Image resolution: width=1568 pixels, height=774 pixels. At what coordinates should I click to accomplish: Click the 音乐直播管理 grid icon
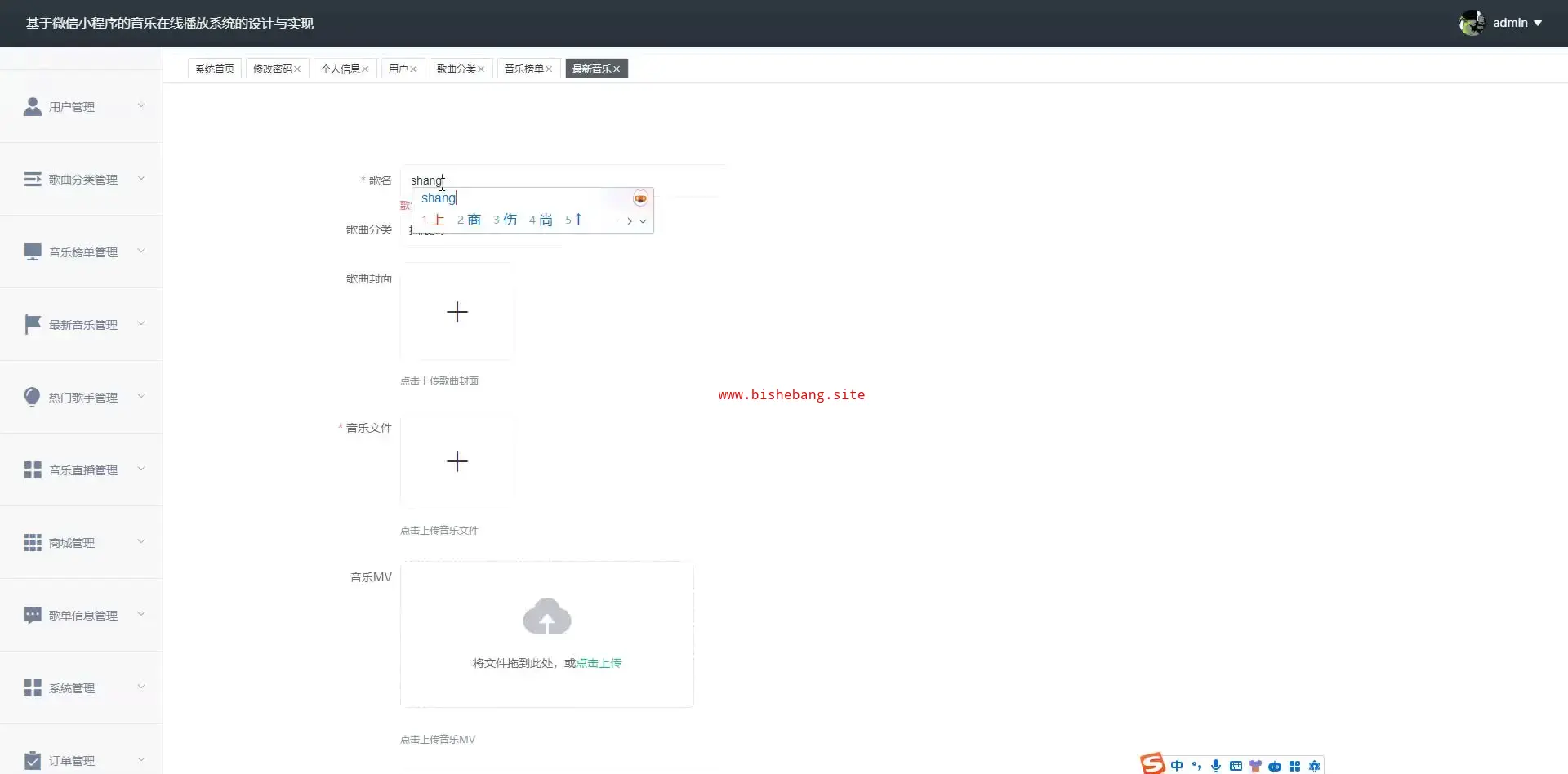(x=33, y=469)
